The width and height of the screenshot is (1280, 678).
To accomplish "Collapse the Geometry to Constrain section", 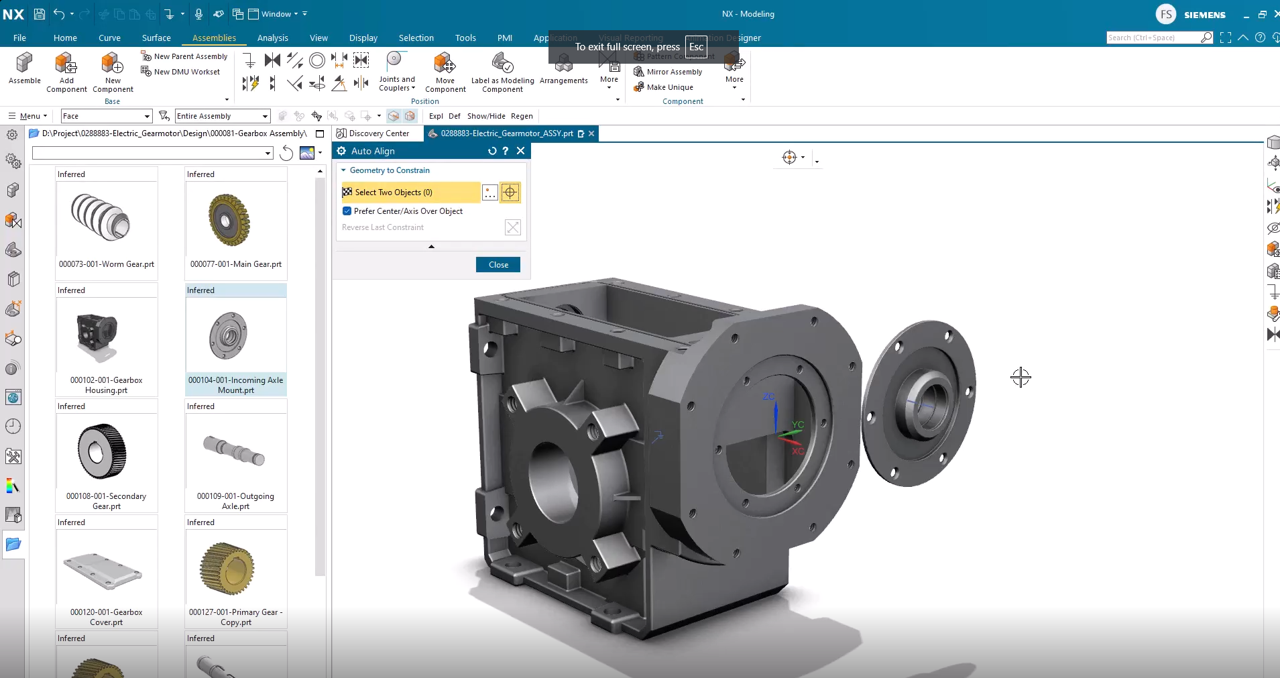I will pyautogui.click(x=344, y=170).
